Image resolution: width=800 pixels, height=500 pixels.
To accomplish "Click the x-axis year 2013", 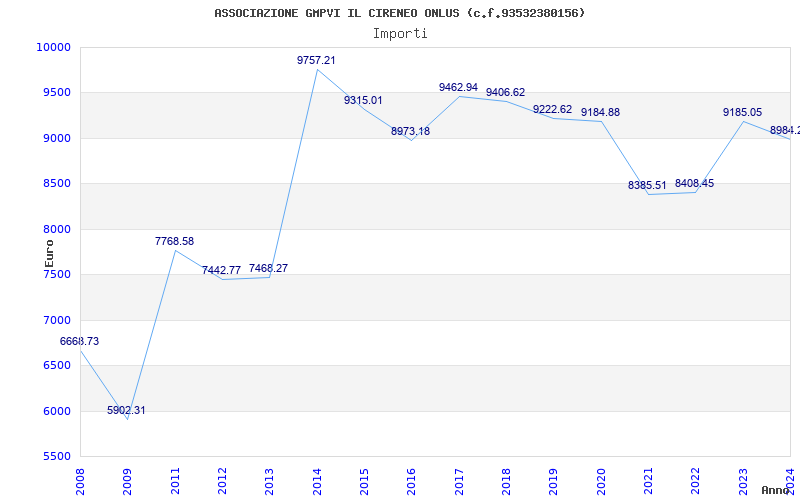I will tap(269, 482).
